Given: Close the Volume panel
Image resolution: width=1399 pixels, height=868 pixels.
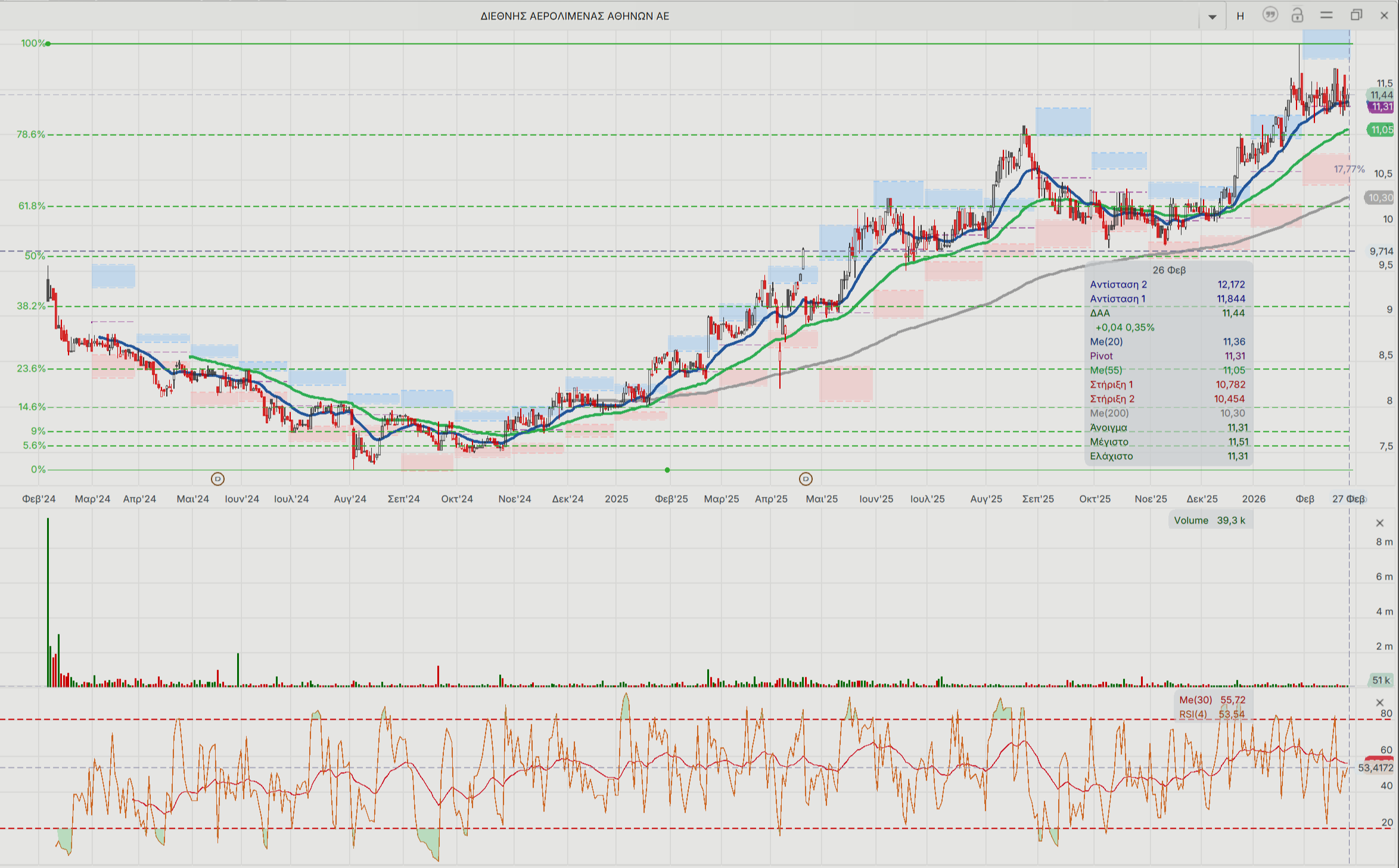Looking at the screenshot, I should coord(1379,523).
